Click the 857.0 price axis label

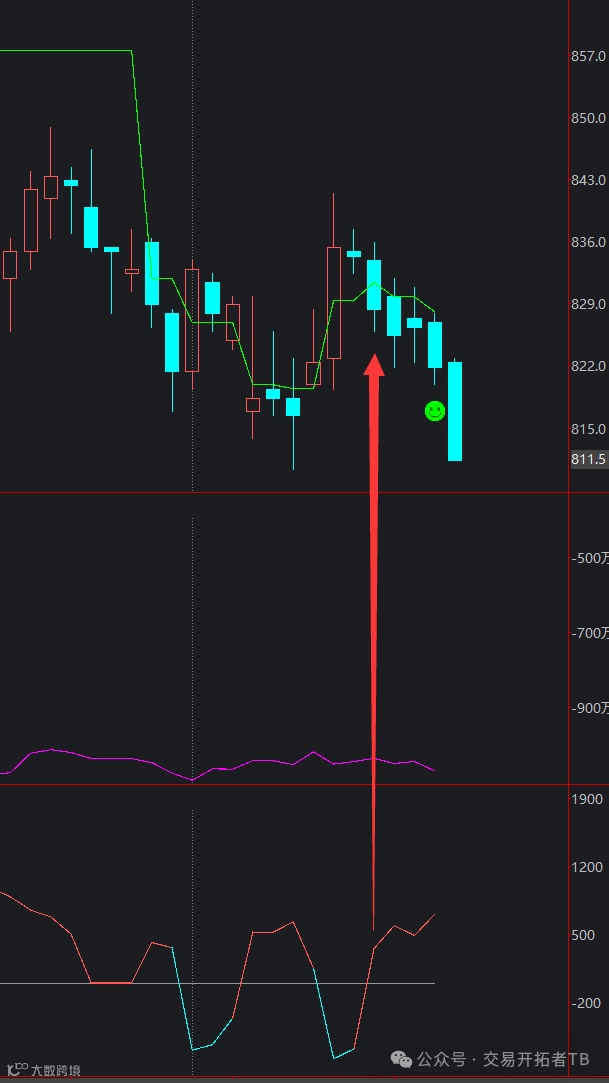point(589,56)
